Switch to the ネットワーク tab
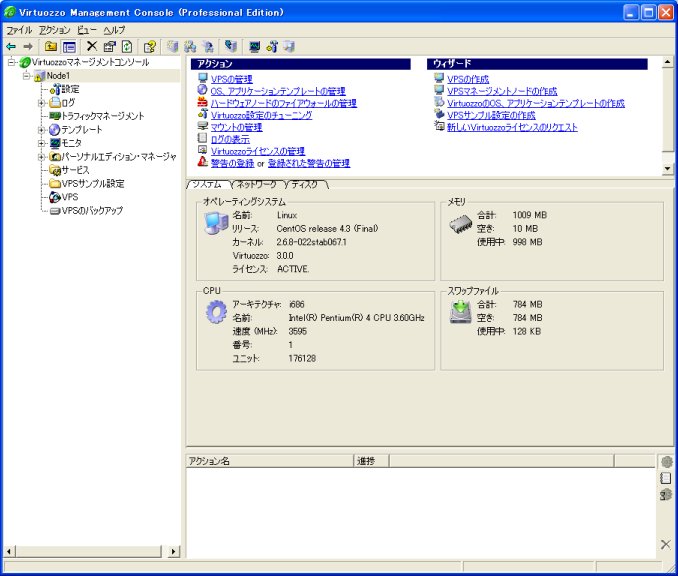 click(257, 185)
